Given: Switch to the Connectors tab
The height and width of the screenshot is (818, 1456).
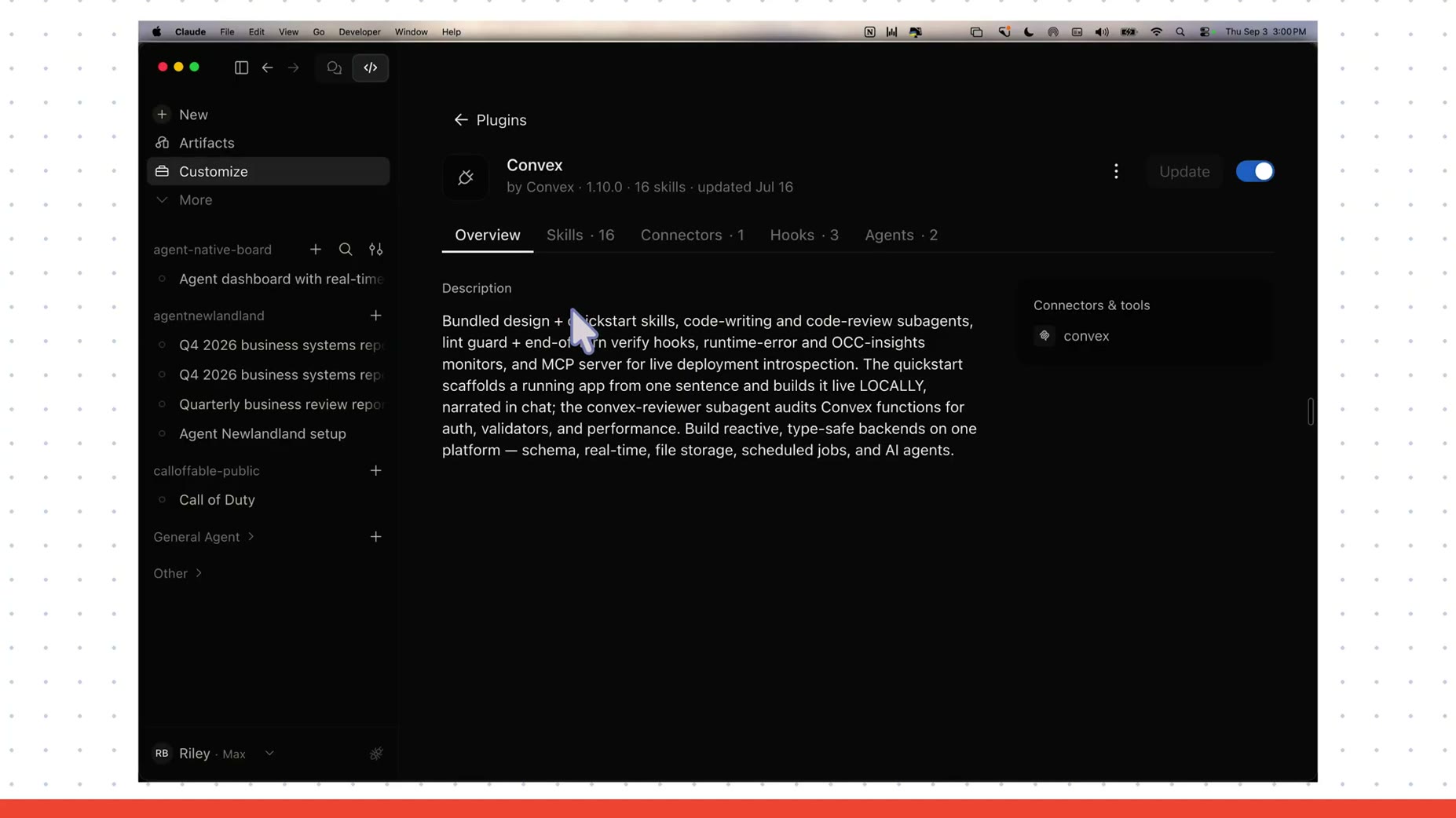Looking at the screenshot, I should click(692, 236).
